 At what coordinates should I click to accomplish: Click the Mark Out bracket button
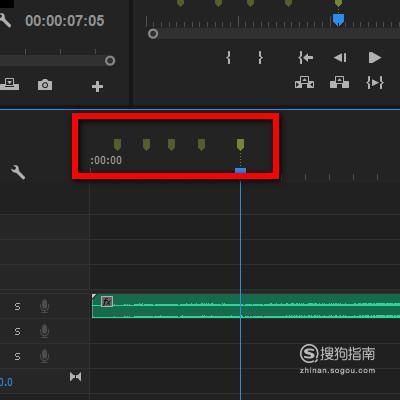tap(260, 58)
